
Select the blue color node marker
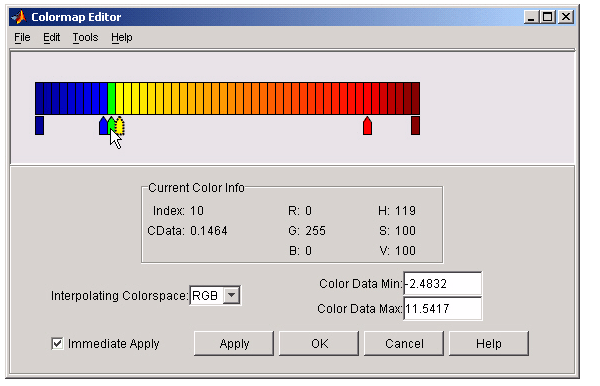point(103,125)
